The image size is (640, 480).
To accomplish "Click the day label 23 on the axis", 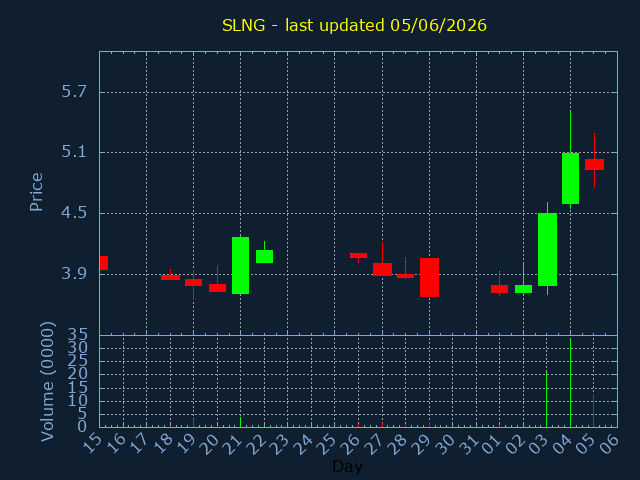I will (x=283, y=444).
